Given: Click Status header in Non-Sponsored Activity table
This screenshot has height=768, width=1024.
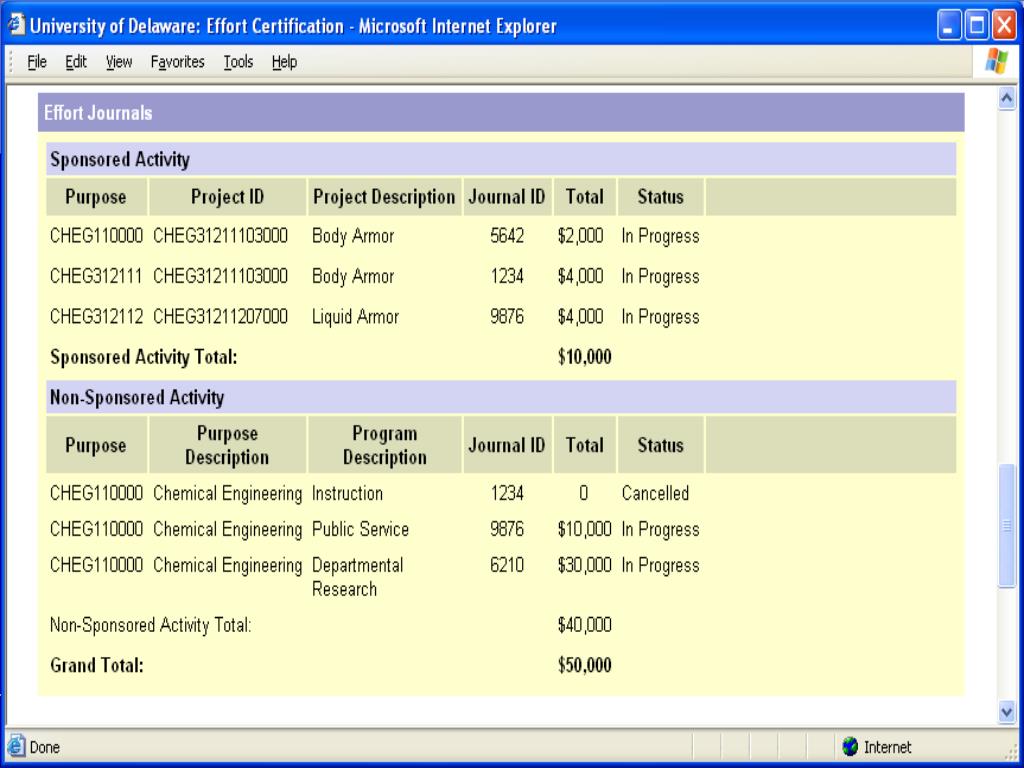Looking at the screenshot, I should (660, 445).
